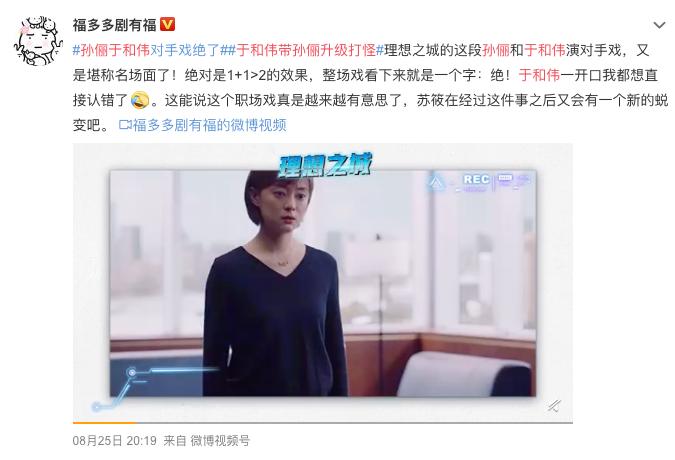This screenshot has height=460, width=675.
Task: Click the 理想之城 title logo on video
Action: click(x=325, y=166)
